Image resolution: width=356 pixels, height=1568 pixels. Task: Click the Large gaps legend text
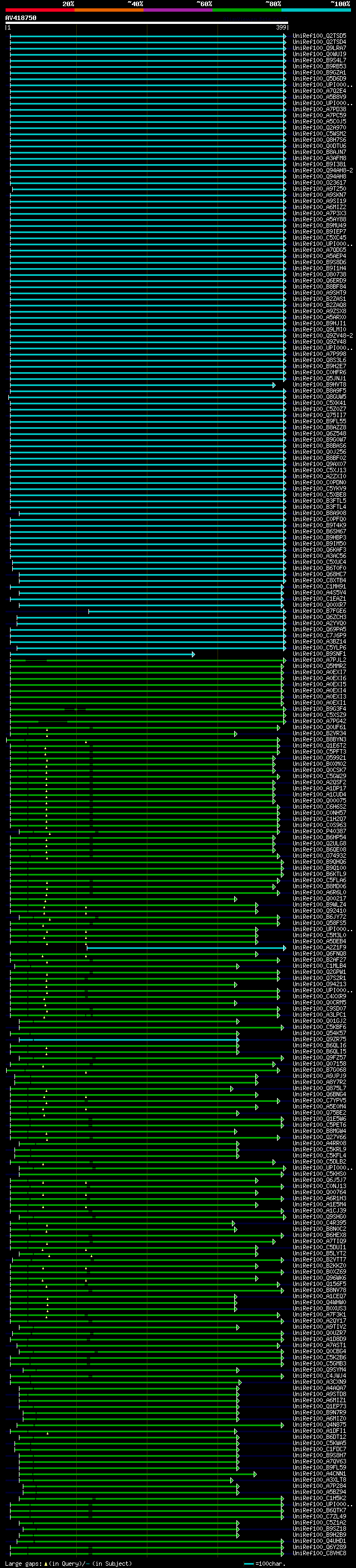point(68,1564)
